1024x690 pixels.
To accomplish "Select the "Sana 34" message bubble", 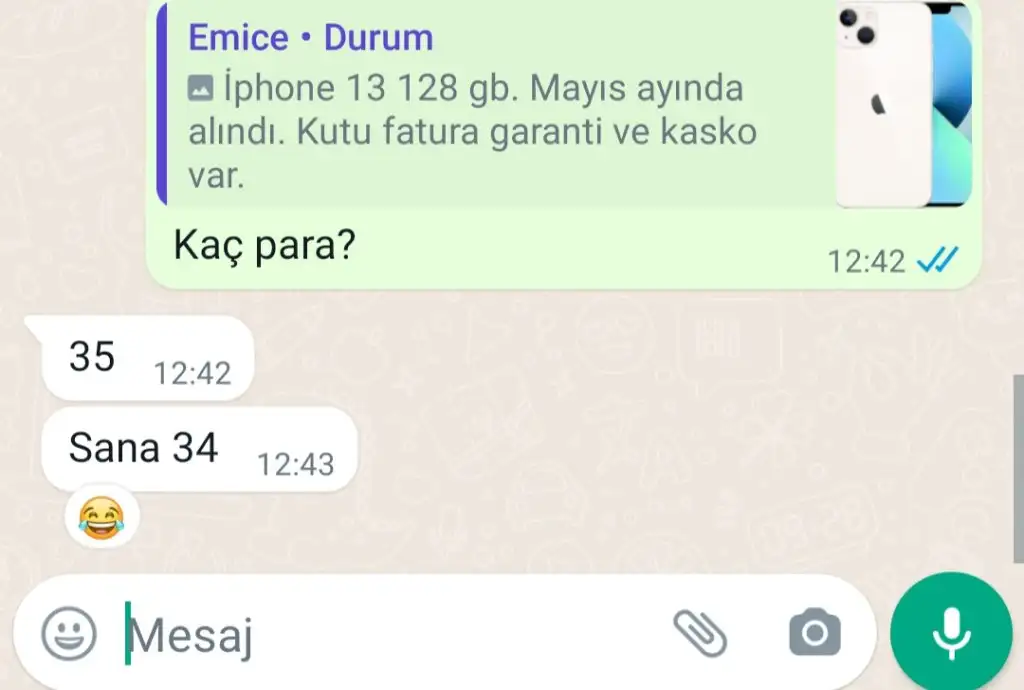I will pos(199,449).
